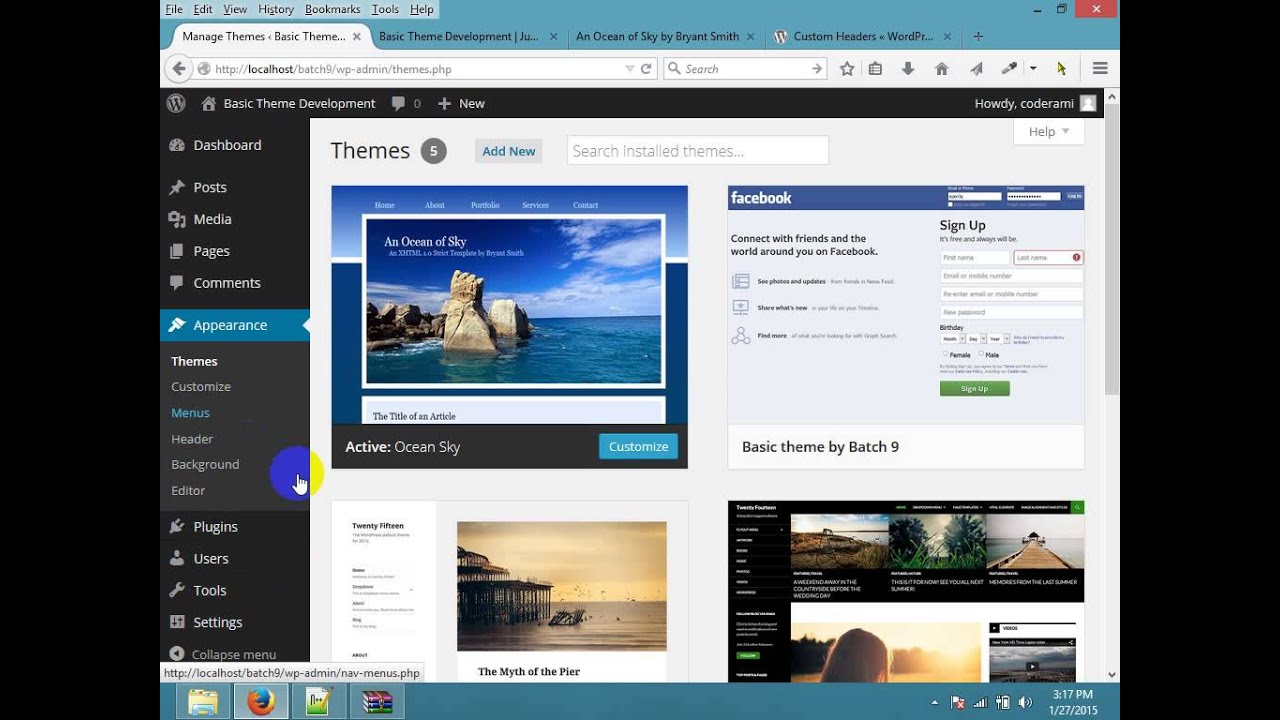Viewport: 1280px width, 720px height.
Task: Click the network signal tray icon
Action: [x=980, y=702]
